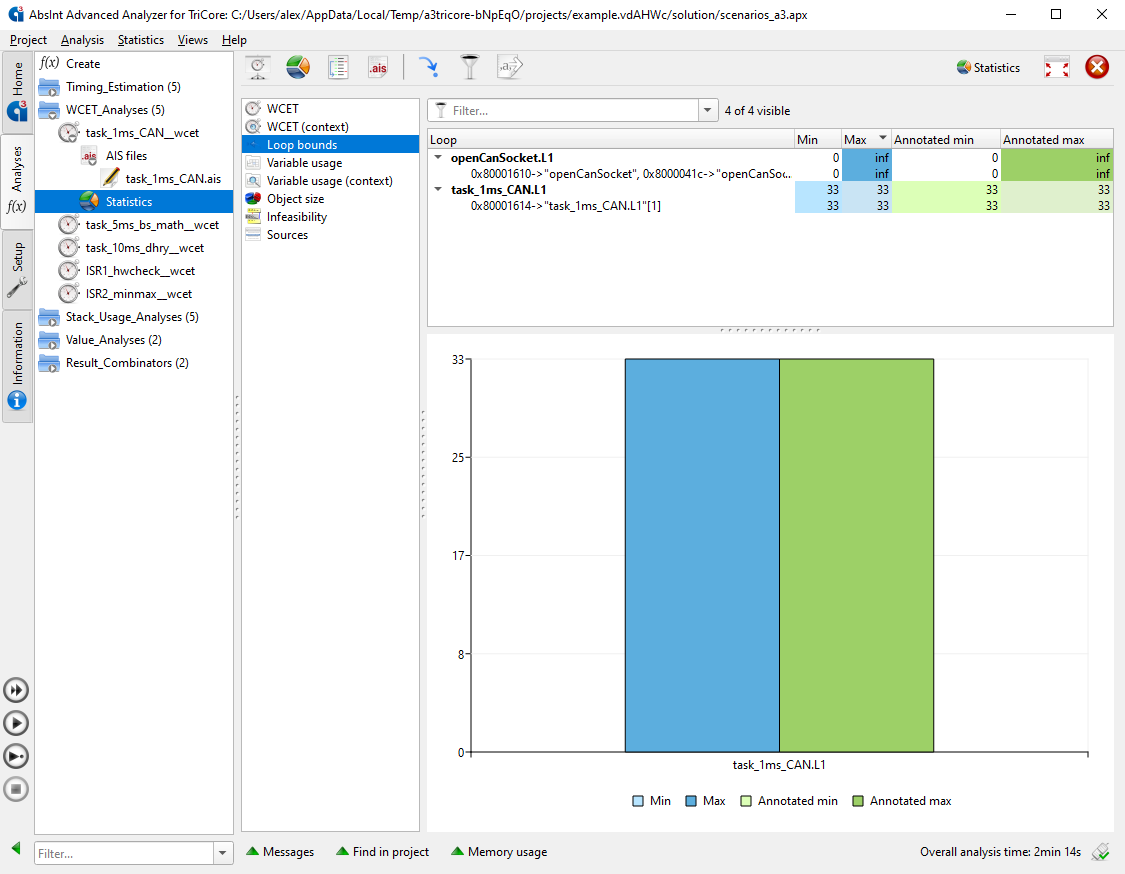This screenshot has width=1125, height=874.
Task: Expand the Memory usage panel
Action: (x=499, y=852)
